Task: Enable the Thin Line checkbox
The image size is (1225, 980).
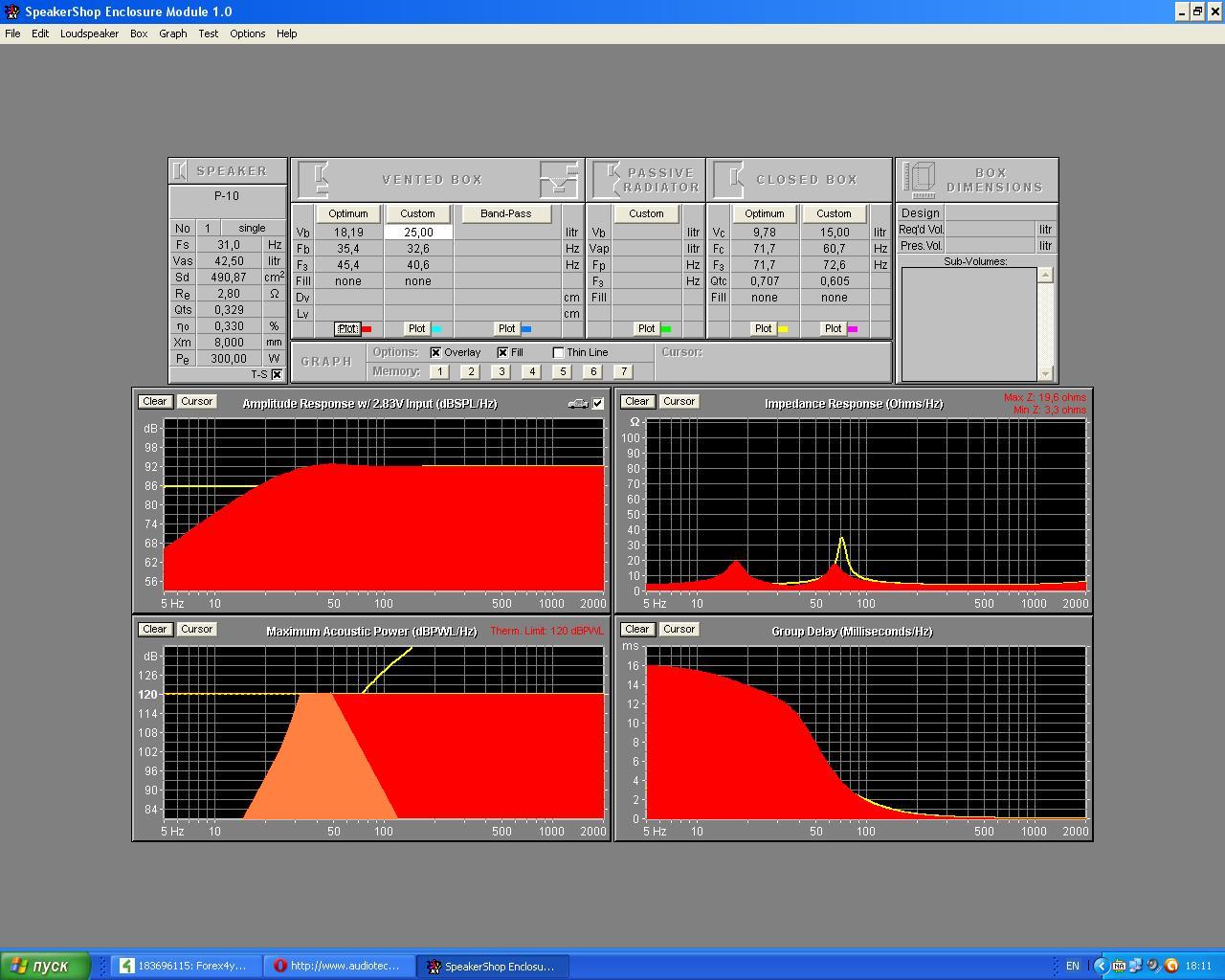Action: pyautogui.click(x=559, y=352)
